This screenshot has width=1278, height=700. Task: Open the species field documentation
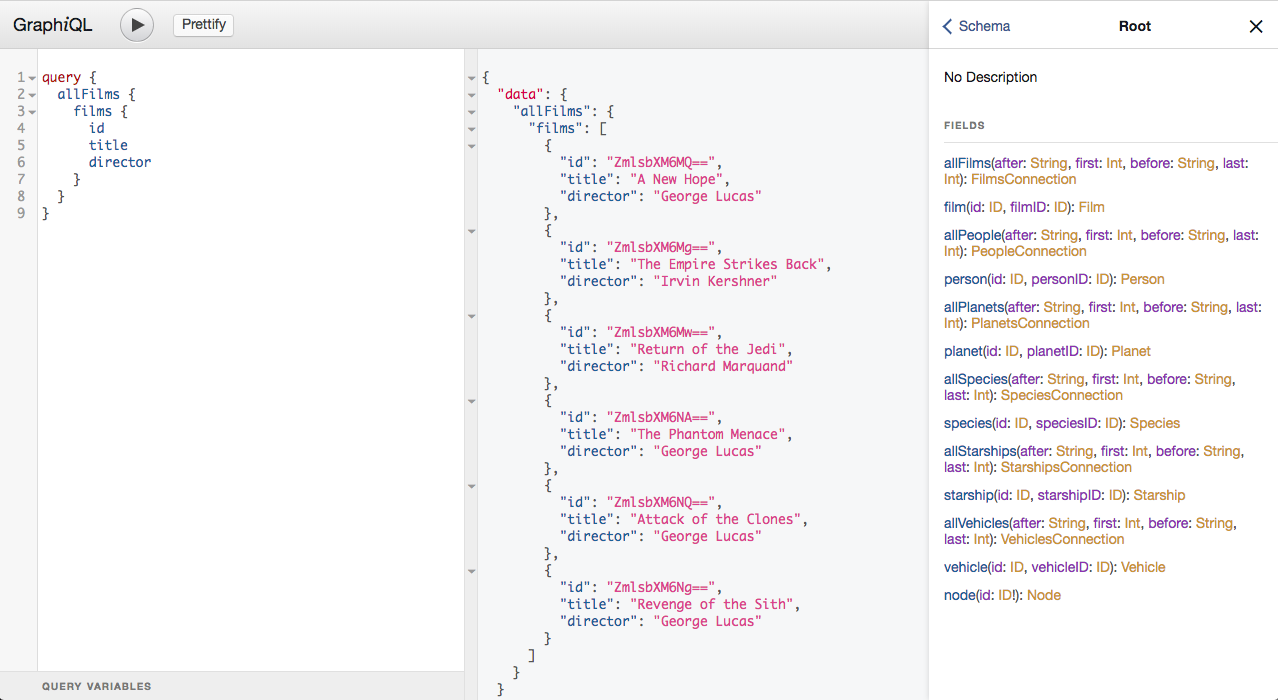[x=966, y=423]
